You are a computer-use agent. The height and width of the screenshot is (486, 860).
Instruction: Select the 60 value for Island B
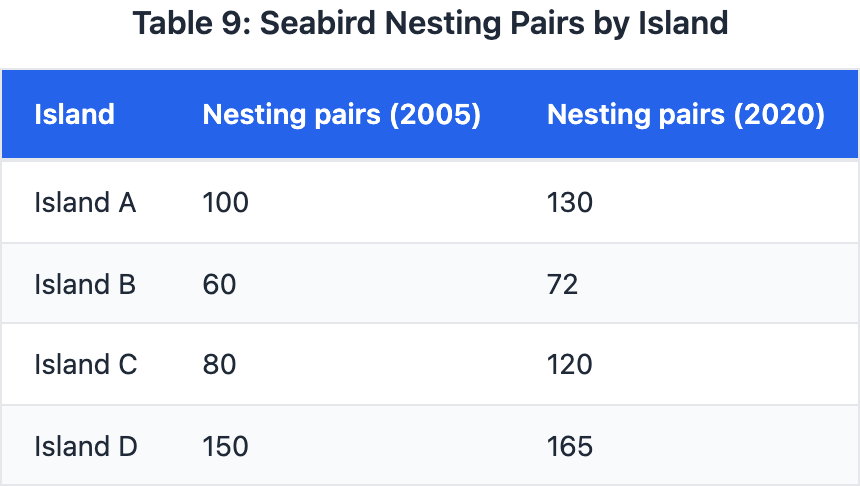pos(219,284)
